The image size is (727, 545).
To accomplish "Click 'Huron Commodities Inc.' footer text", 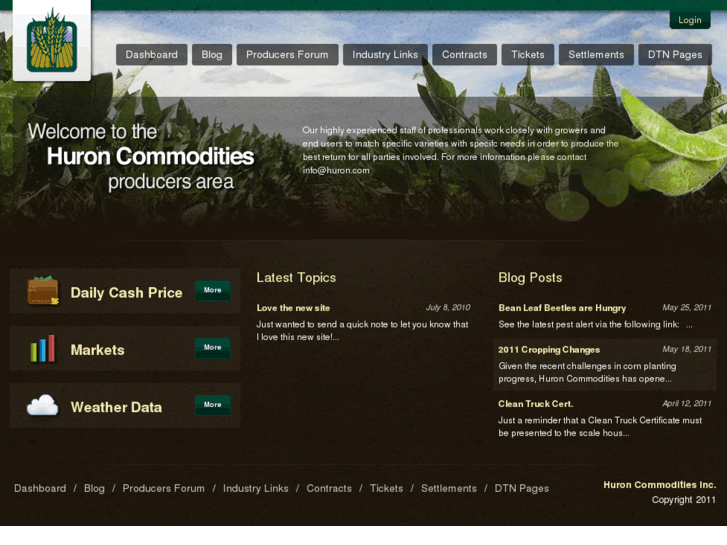I will click(x=659, y=485).
